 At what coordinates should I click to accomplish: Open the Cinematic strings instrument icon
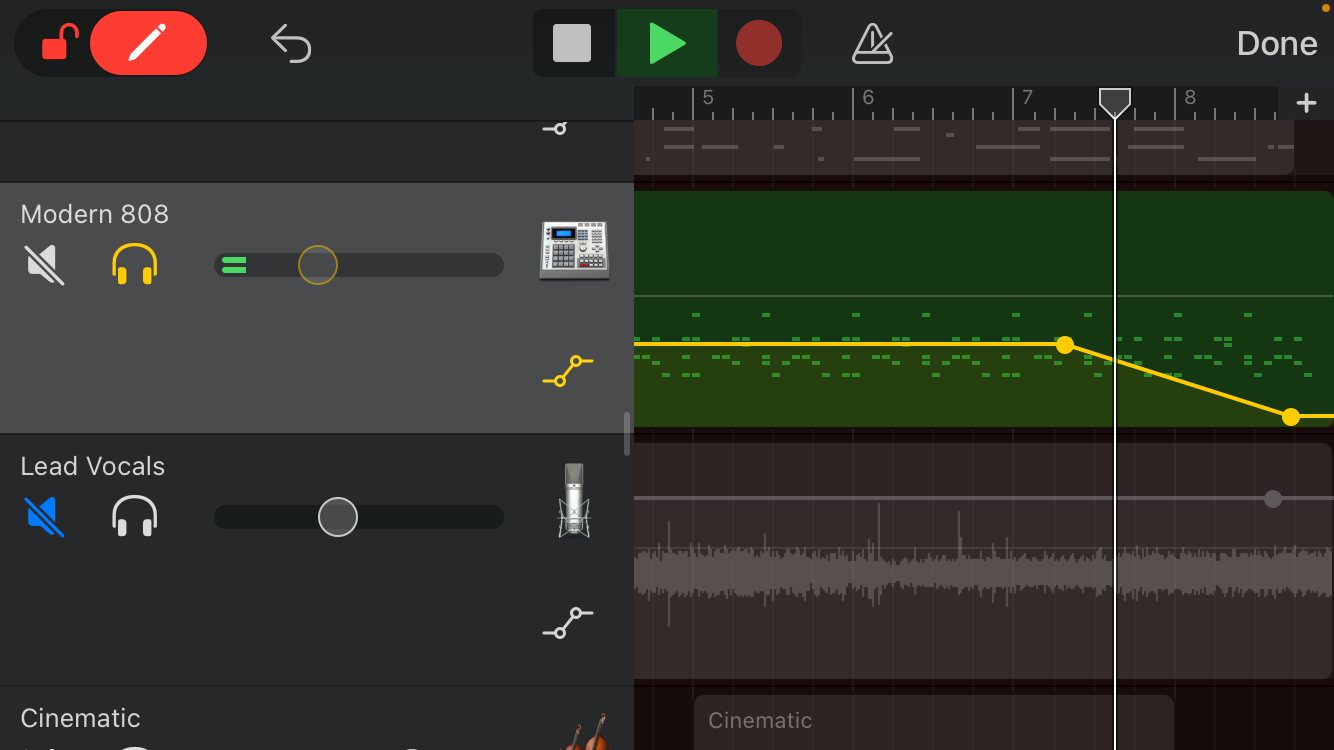point(586,732)
